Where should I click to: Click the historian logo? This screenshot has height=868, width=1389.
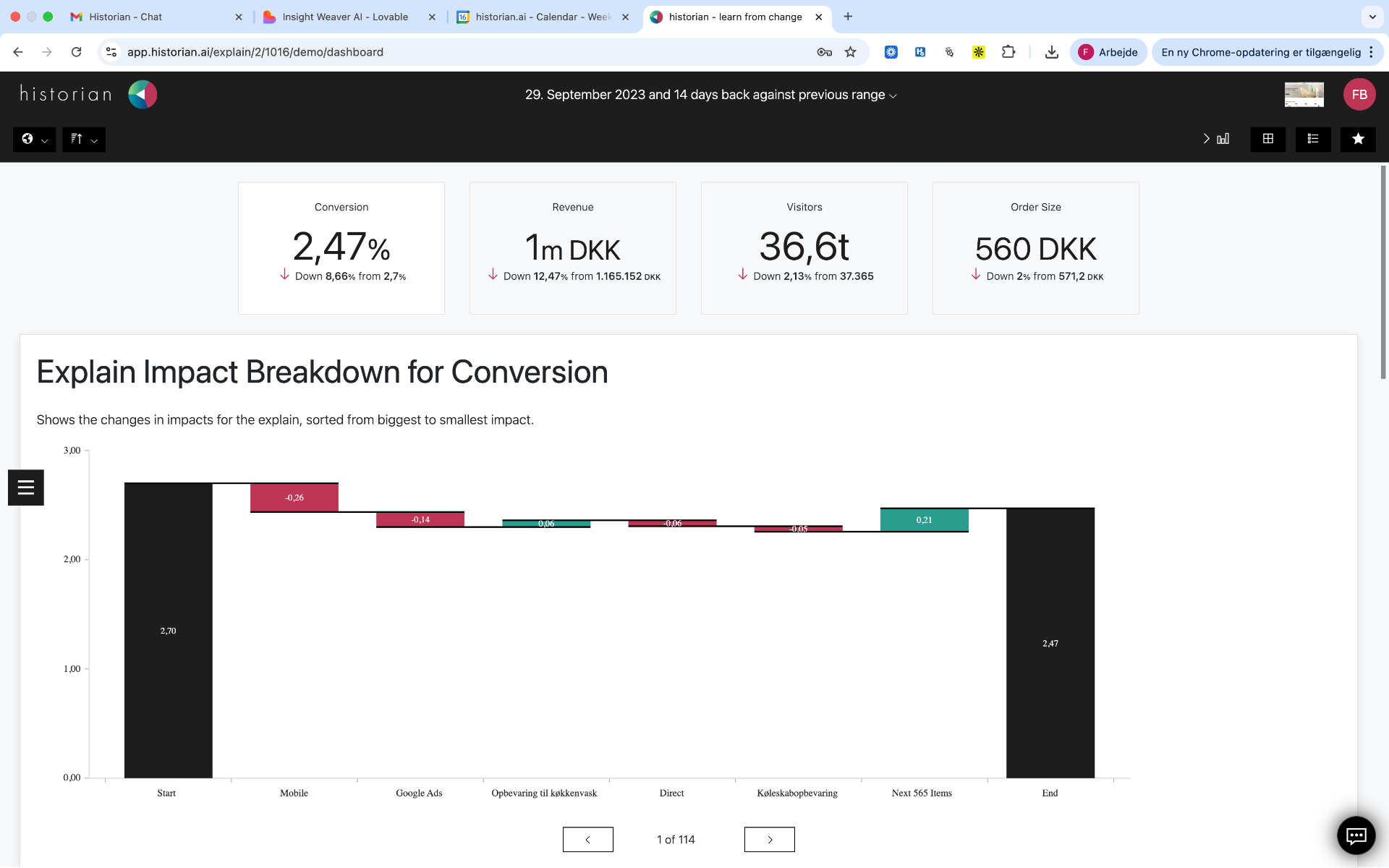click(x=88, y=95)
